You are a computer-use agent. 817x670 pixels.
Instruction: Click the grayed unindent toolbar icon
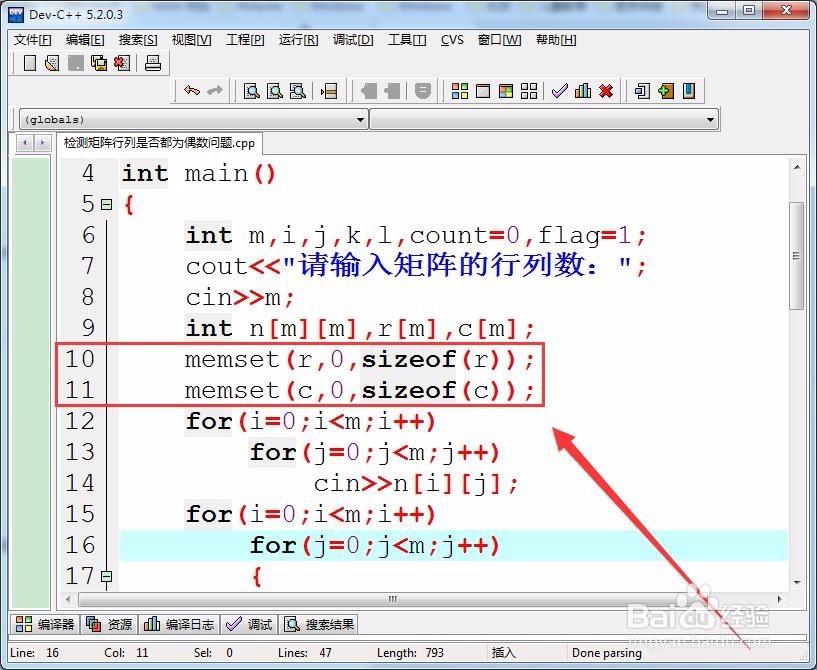click(392, 91)
